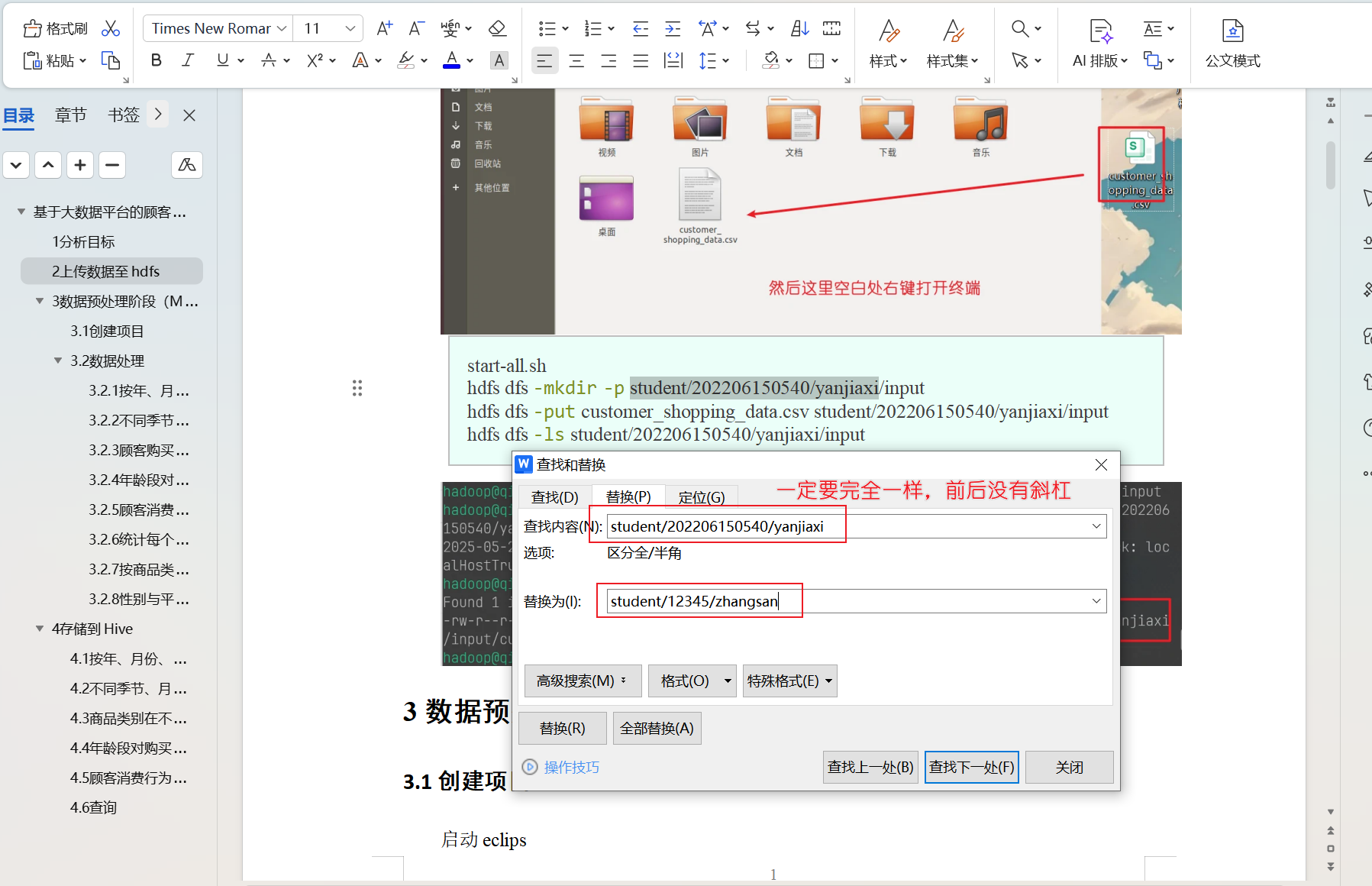The image size is (1372, 886).
Task: Click inside the 替换为 input field
Action: click(840, 601)
